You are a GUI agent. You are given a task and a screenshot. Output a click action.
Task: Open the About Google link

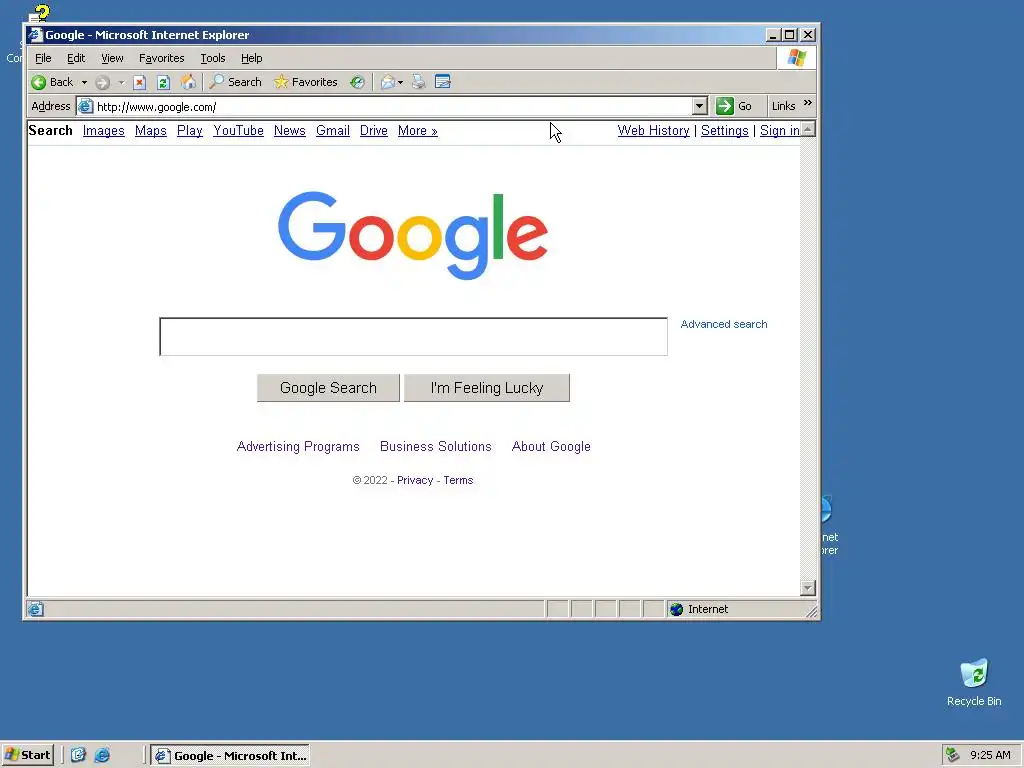tap(551, 447)
